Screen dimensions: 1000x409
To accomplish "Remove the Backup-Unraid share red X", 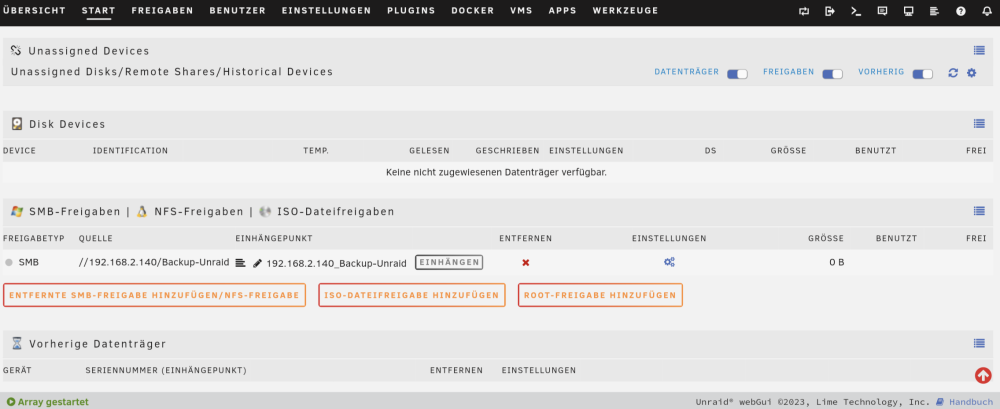I will (x=526, y=262).
